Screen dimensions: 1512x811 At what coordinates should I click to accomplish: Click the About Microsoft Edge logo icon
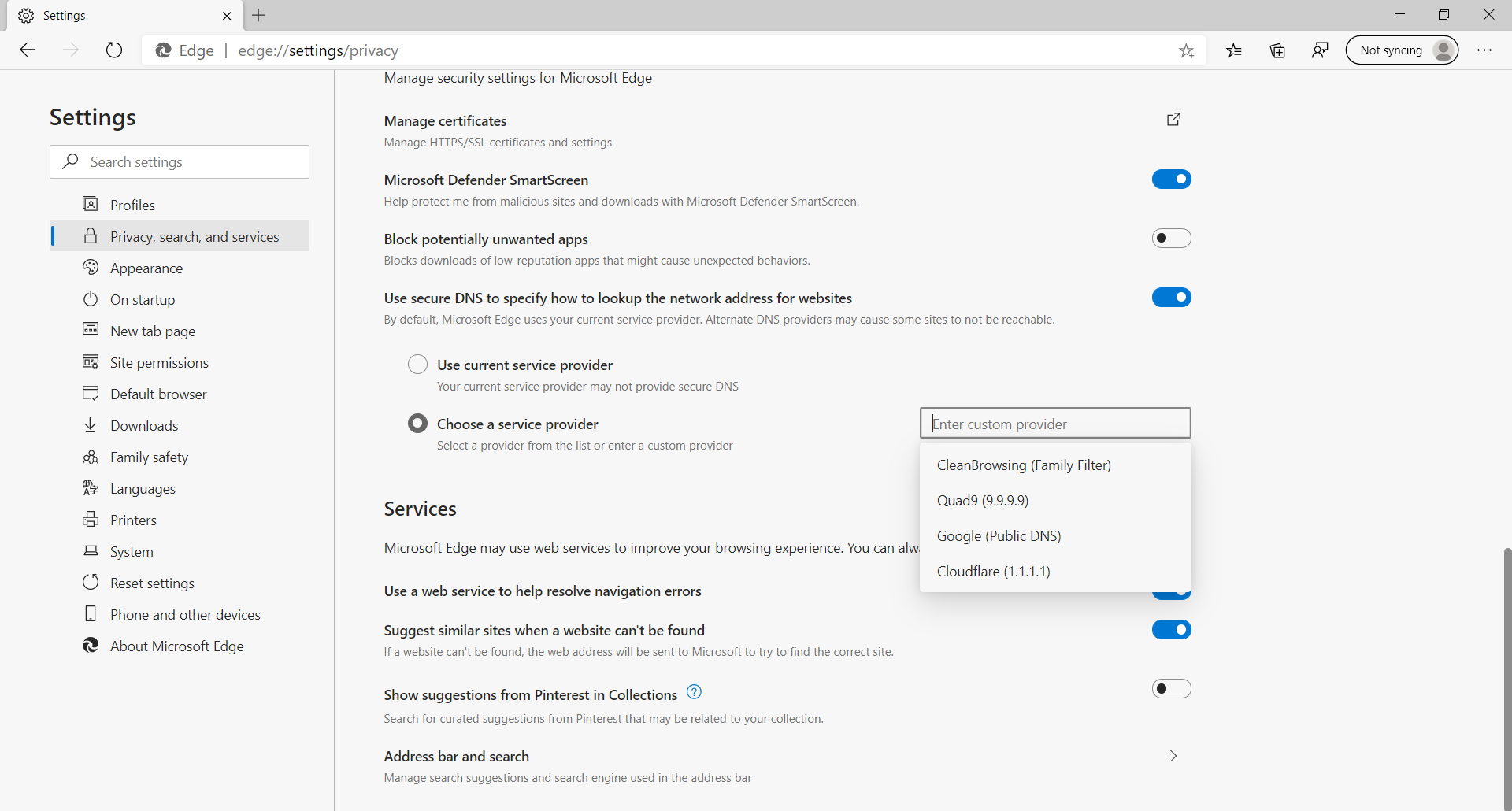click(x=91, y=645)
